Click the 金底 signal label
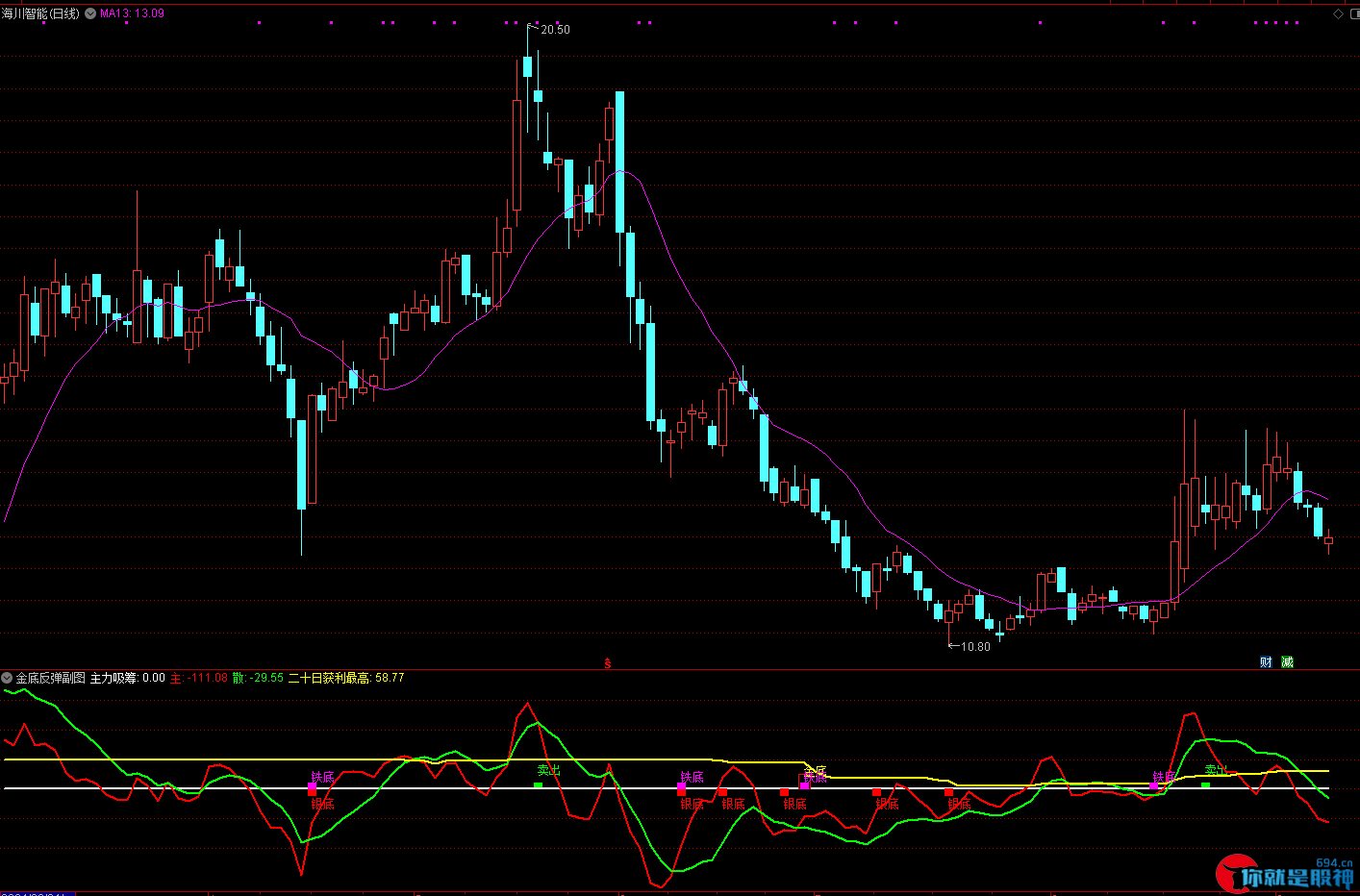This screenshot has height=896, width=1360. 816,771
